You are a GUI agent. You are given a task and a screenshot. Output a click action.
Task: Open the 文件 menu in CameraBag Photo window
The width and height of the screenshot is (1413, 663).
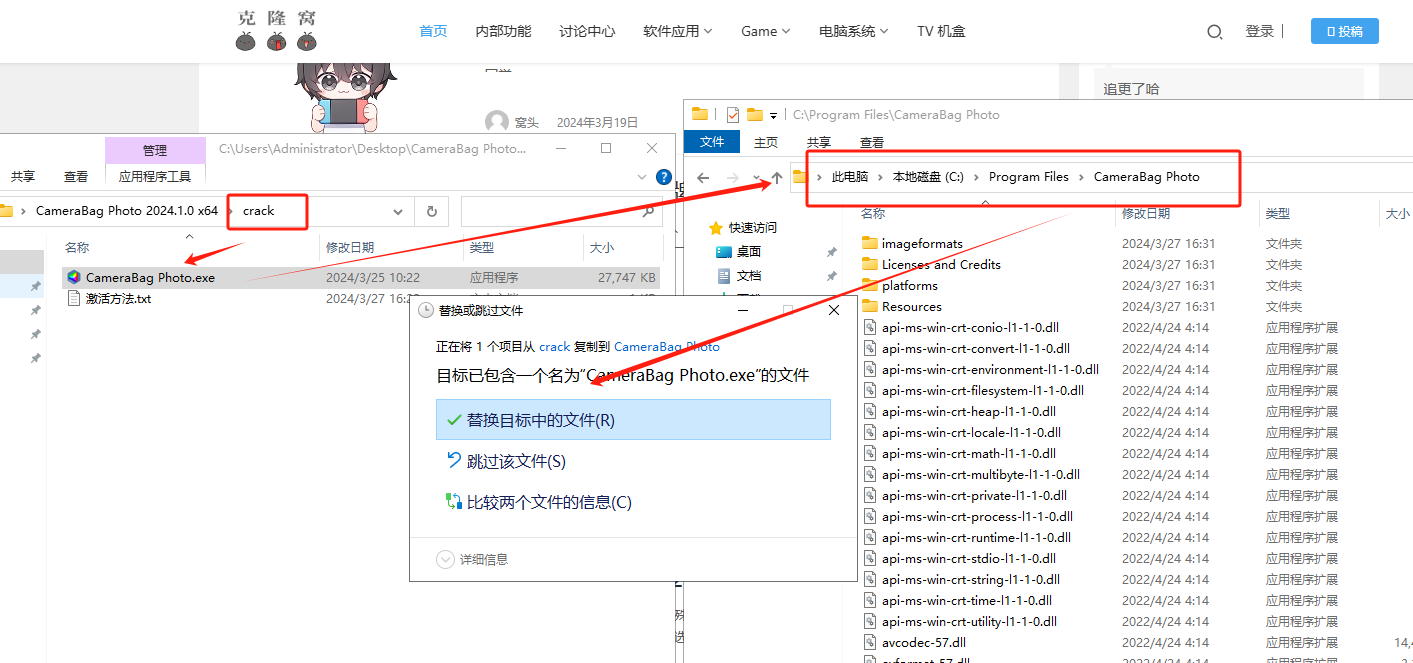[x=712, y=142]
